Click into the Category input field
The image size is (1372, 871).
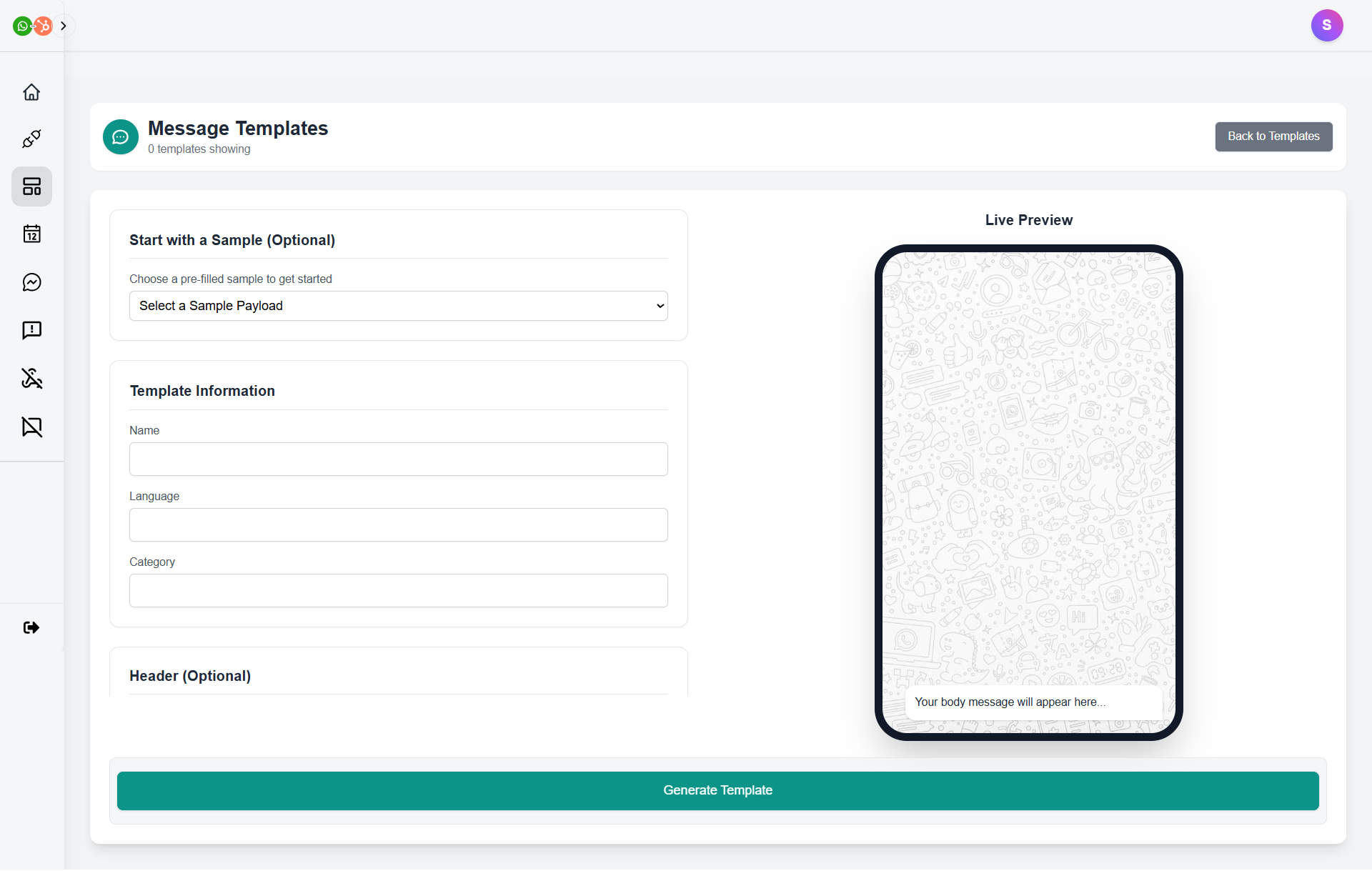point(398,590)
